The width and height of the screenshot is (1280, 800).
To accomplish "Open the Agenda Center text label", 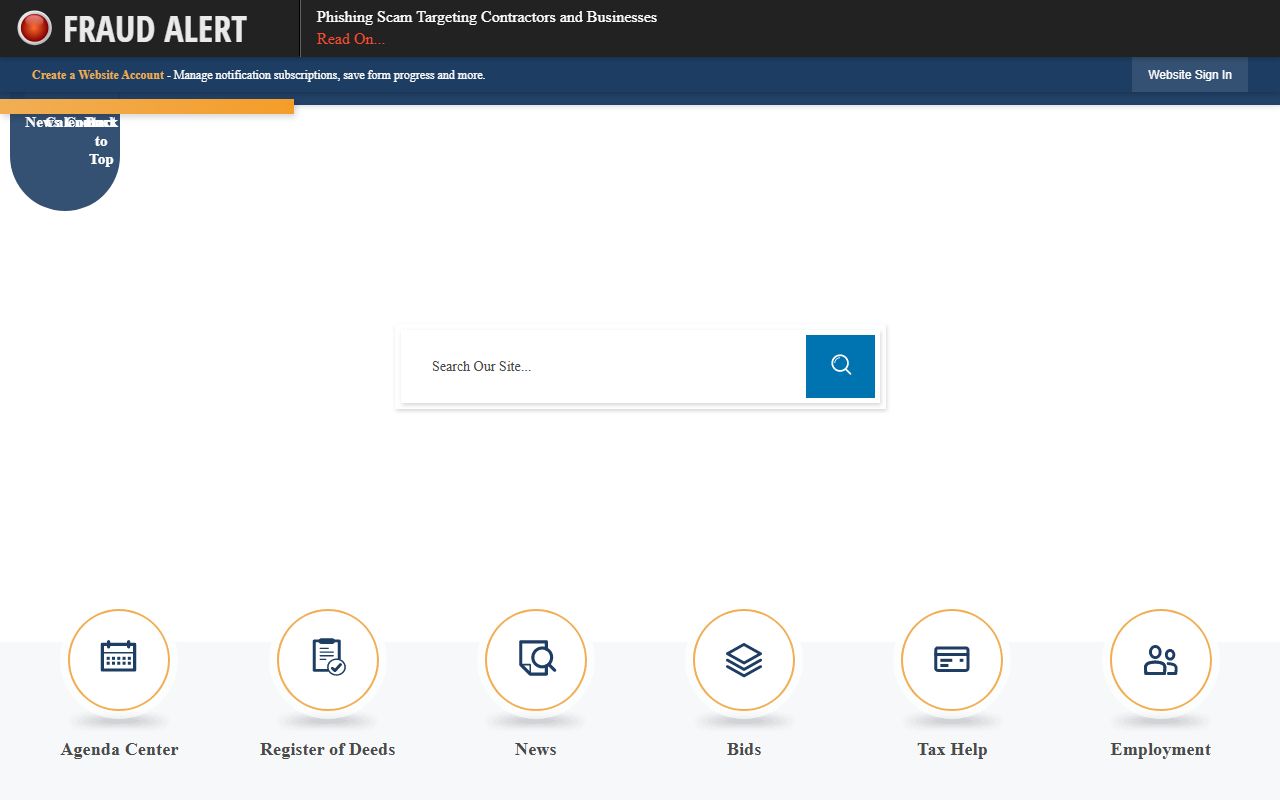I will tap(119, 749).
